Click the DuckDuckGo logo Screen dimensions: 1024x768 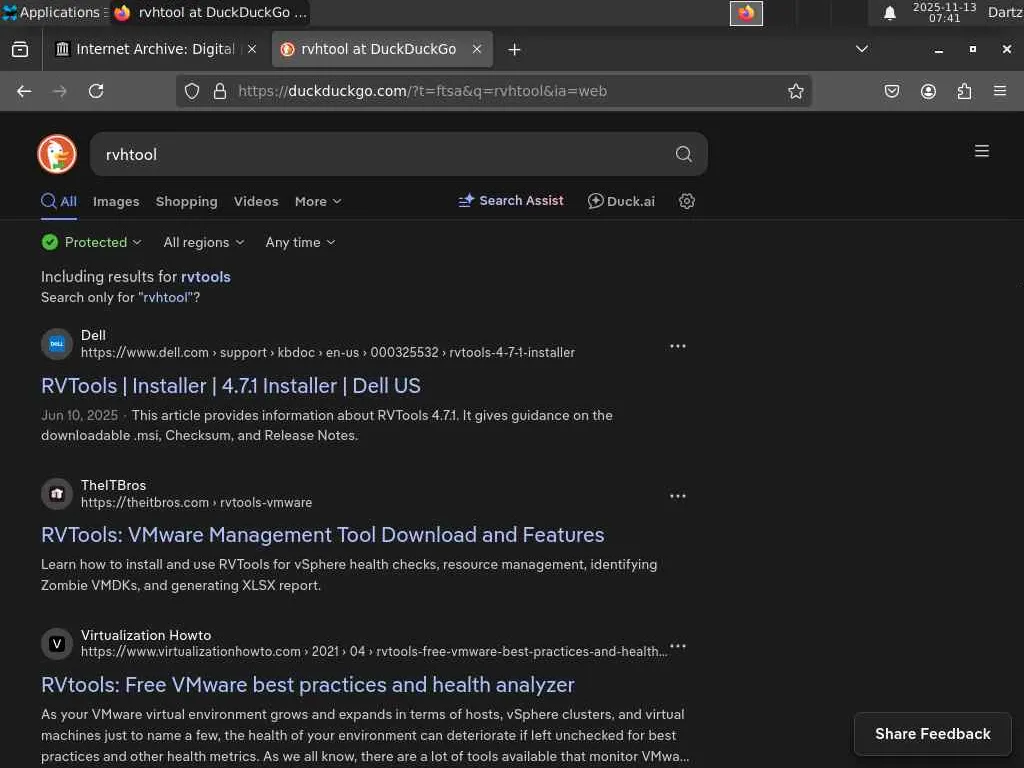(x=57, y=154)
